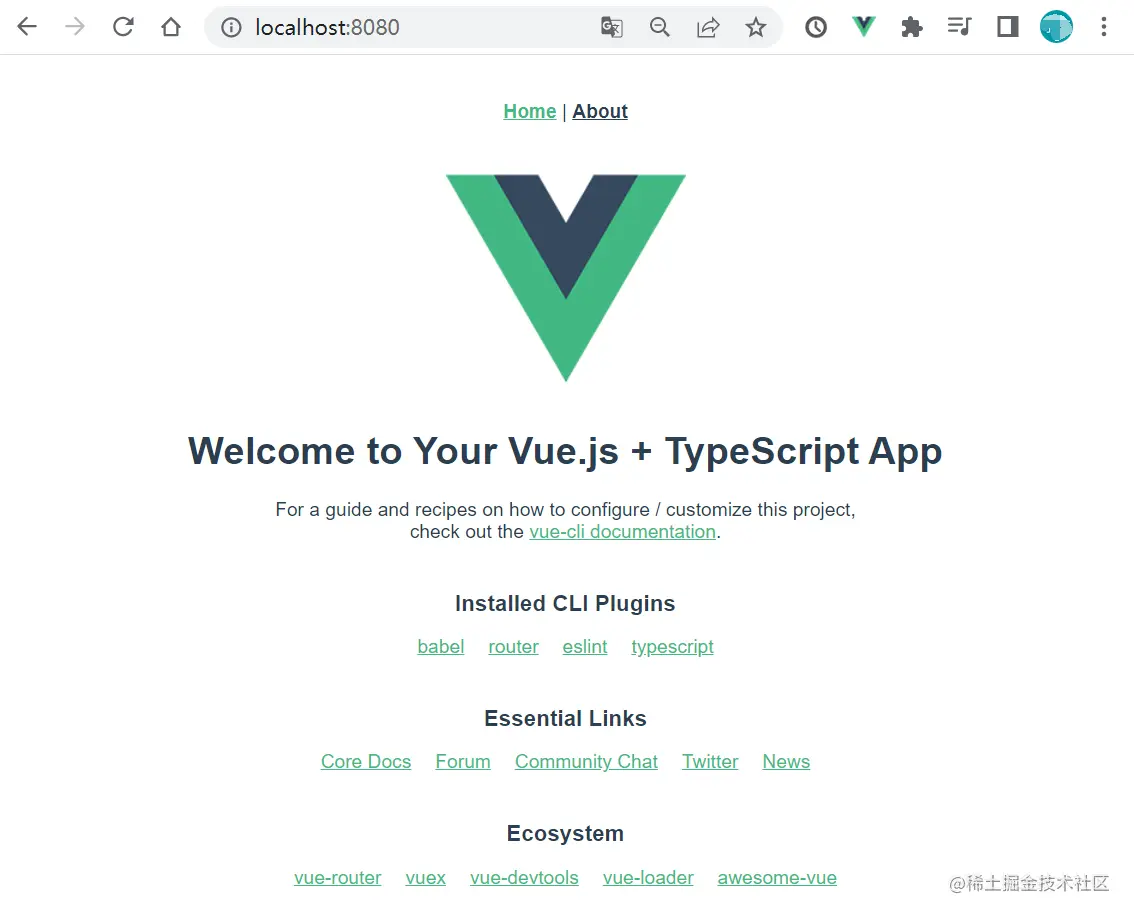Click the Ecosystem heading
Image resolution: width=1134 pixels, height=918 pixels.
tap(565, 833)
